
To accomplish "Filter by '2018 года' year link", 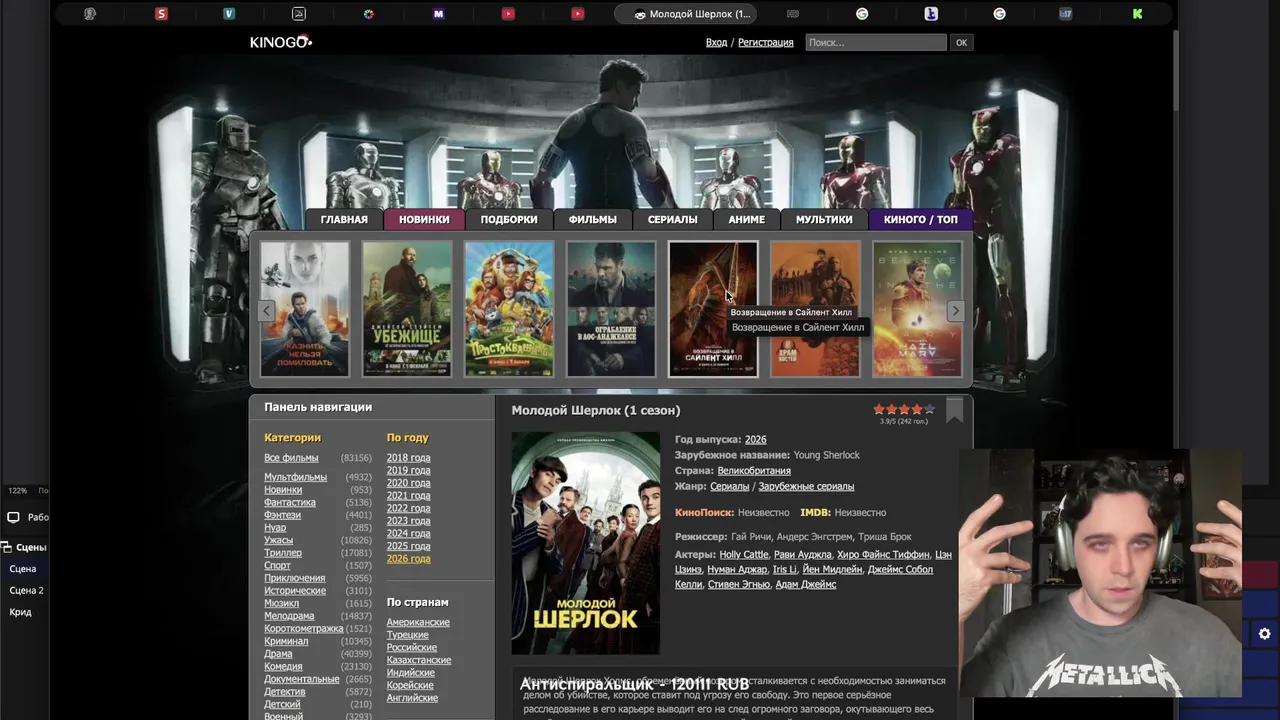I will coord(408,458).
